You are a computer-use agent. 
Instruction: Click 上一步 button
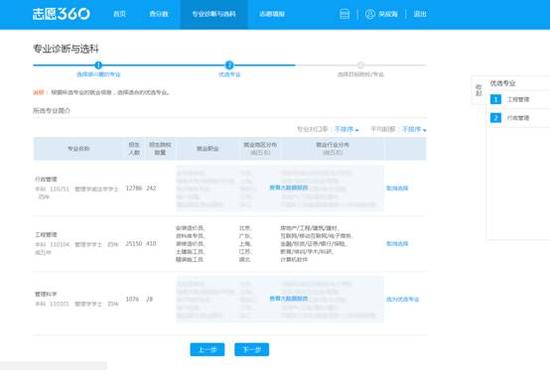207,349
